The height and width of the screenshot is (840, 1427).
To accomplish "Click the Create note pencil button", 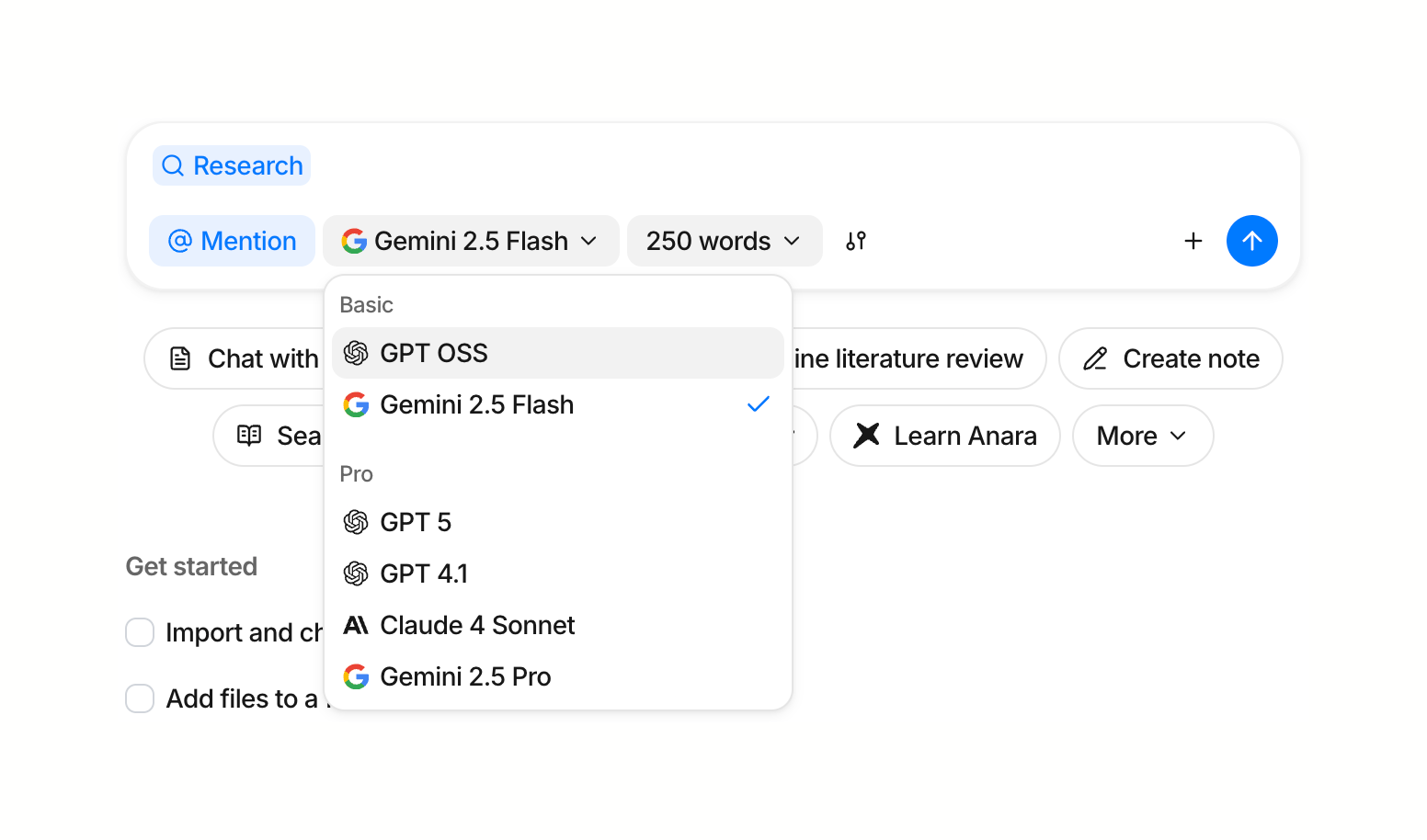I will (1170, 358).
